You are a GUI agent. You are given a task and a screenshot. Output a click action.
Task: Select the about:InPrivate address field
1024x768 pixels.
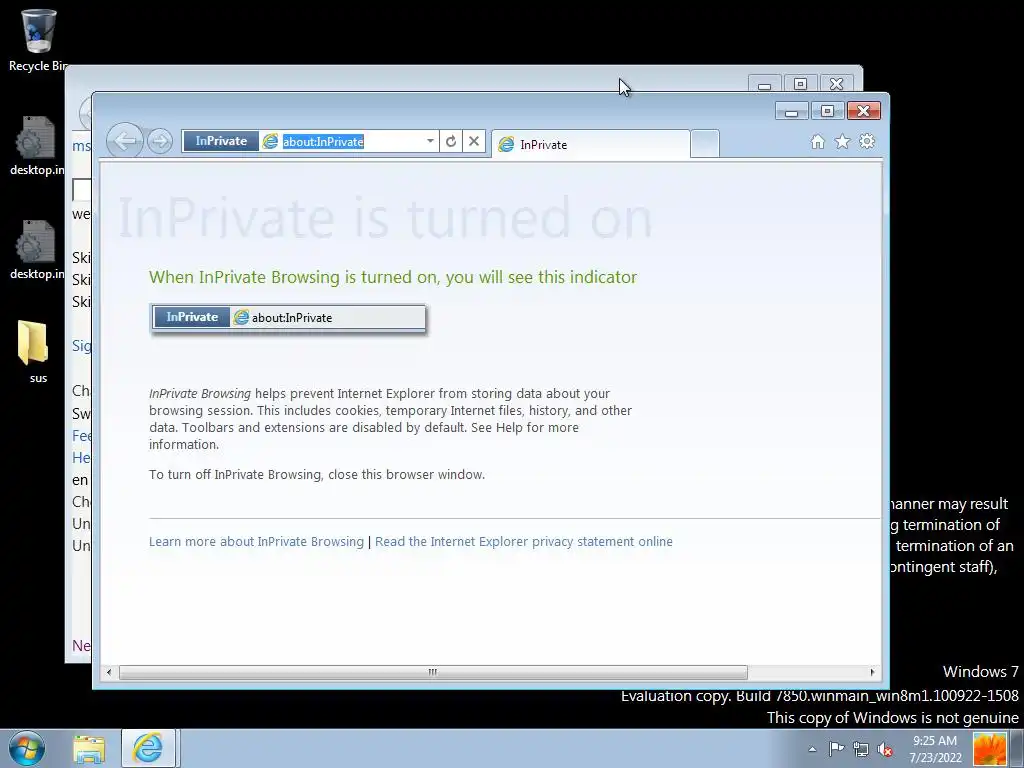[350, 141]
